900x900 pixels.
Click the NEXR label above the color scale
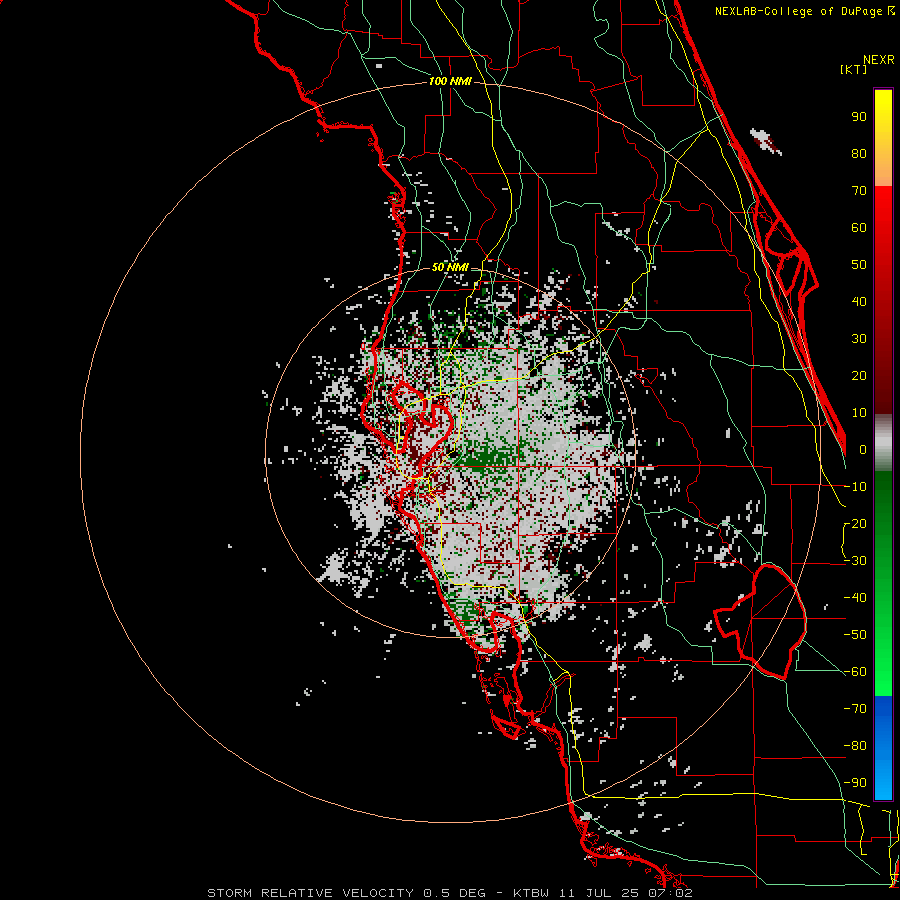[879, 60]
